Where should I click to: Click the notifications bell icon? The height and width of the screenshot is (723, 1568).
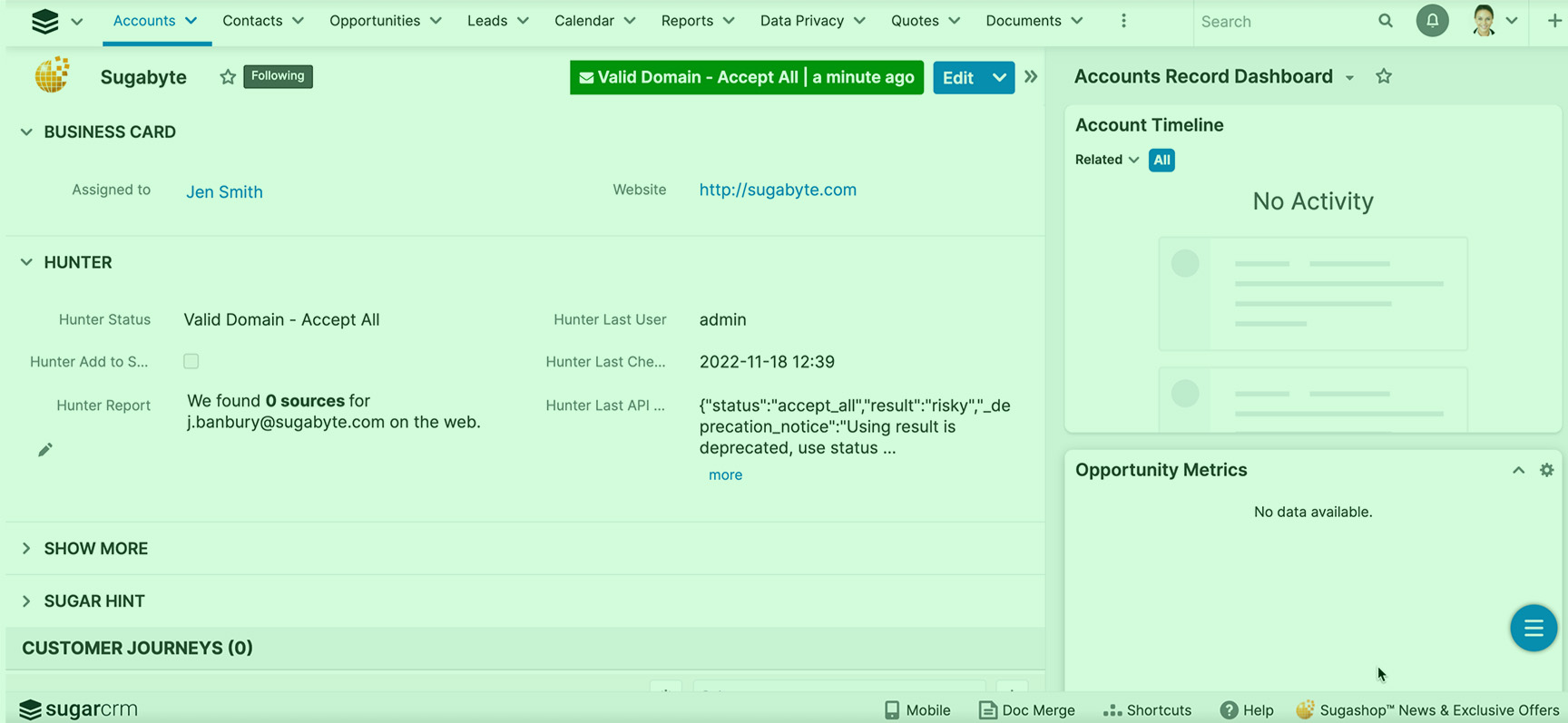point(1432,21)
